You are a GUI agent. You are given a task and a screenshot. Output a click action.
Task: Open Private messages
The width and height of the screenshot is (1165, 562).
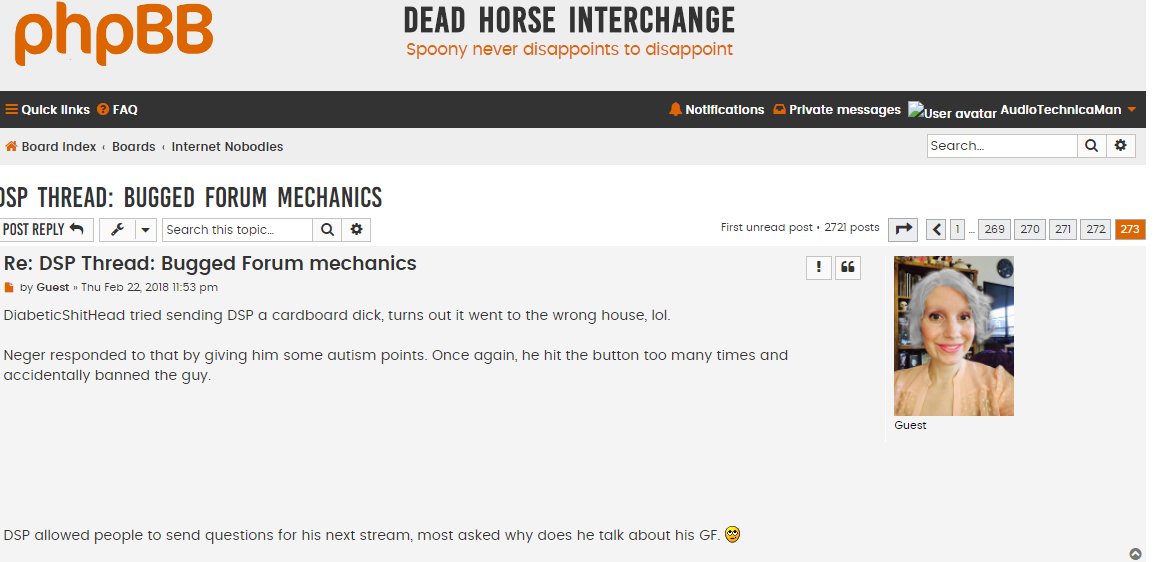point(837,109)
